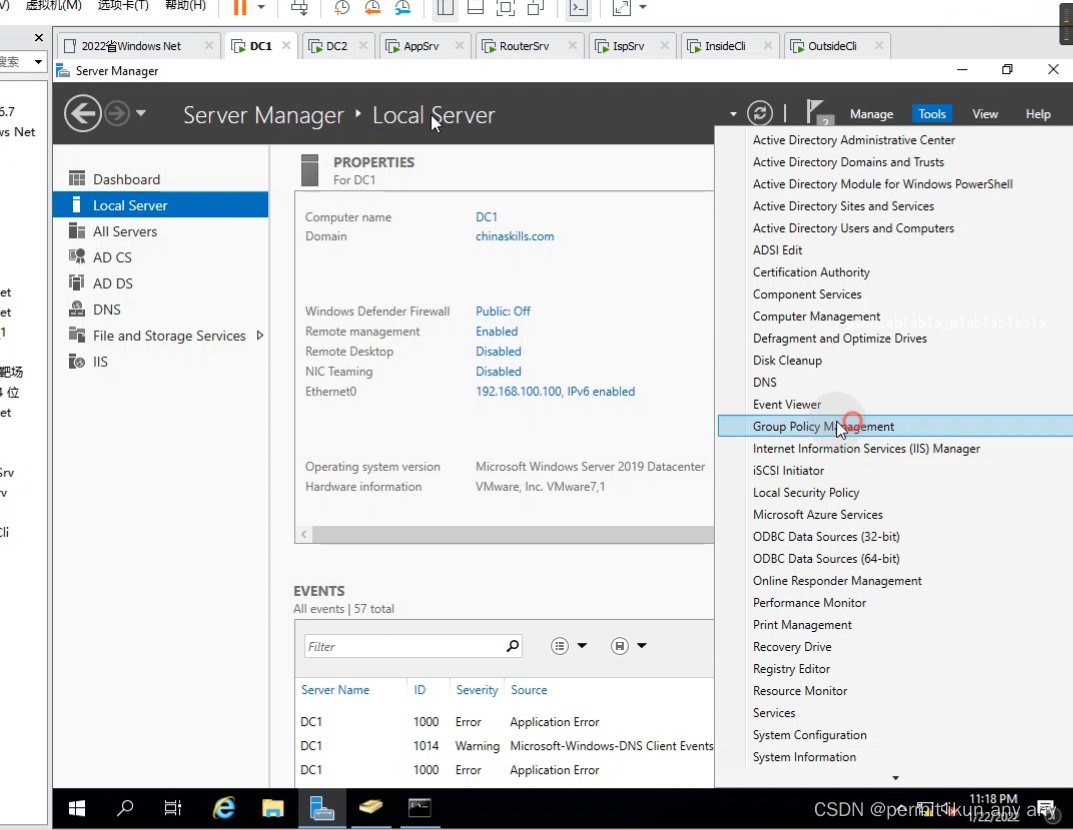Click the chinaskills.com domain link
Viewport: 1073px width, 830px height.
click(515, 236)
